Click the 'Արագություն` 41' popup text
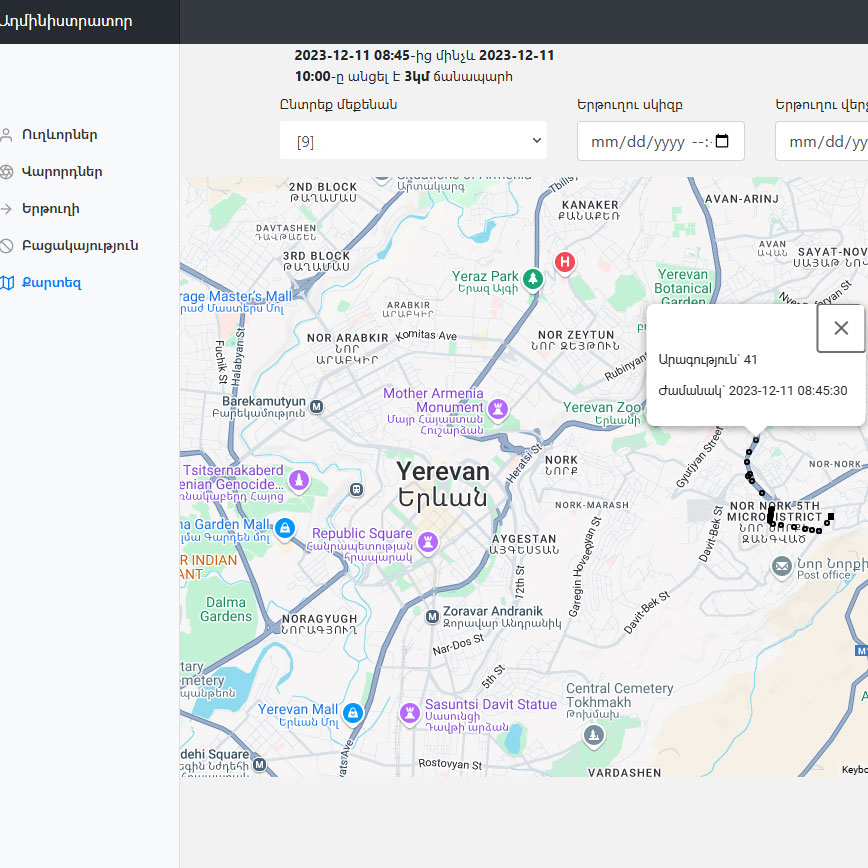Screen dimensions: 868x868 [x=707, y=360]
